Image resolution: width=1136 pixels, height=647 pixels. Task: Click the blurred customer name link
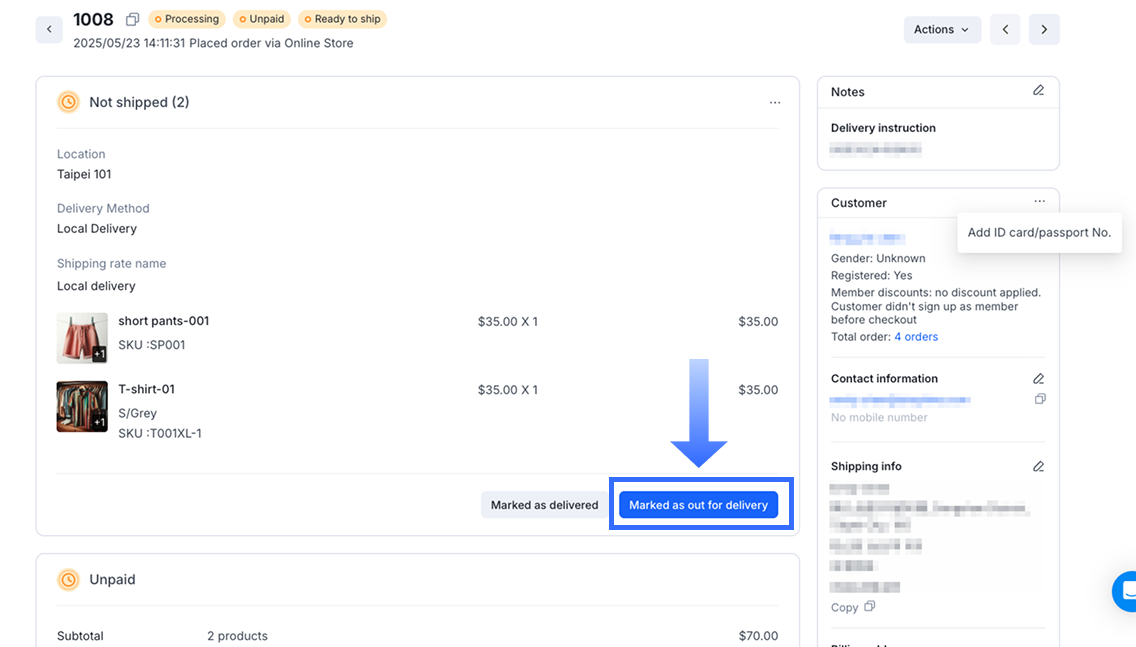click(x=867, y=239)
